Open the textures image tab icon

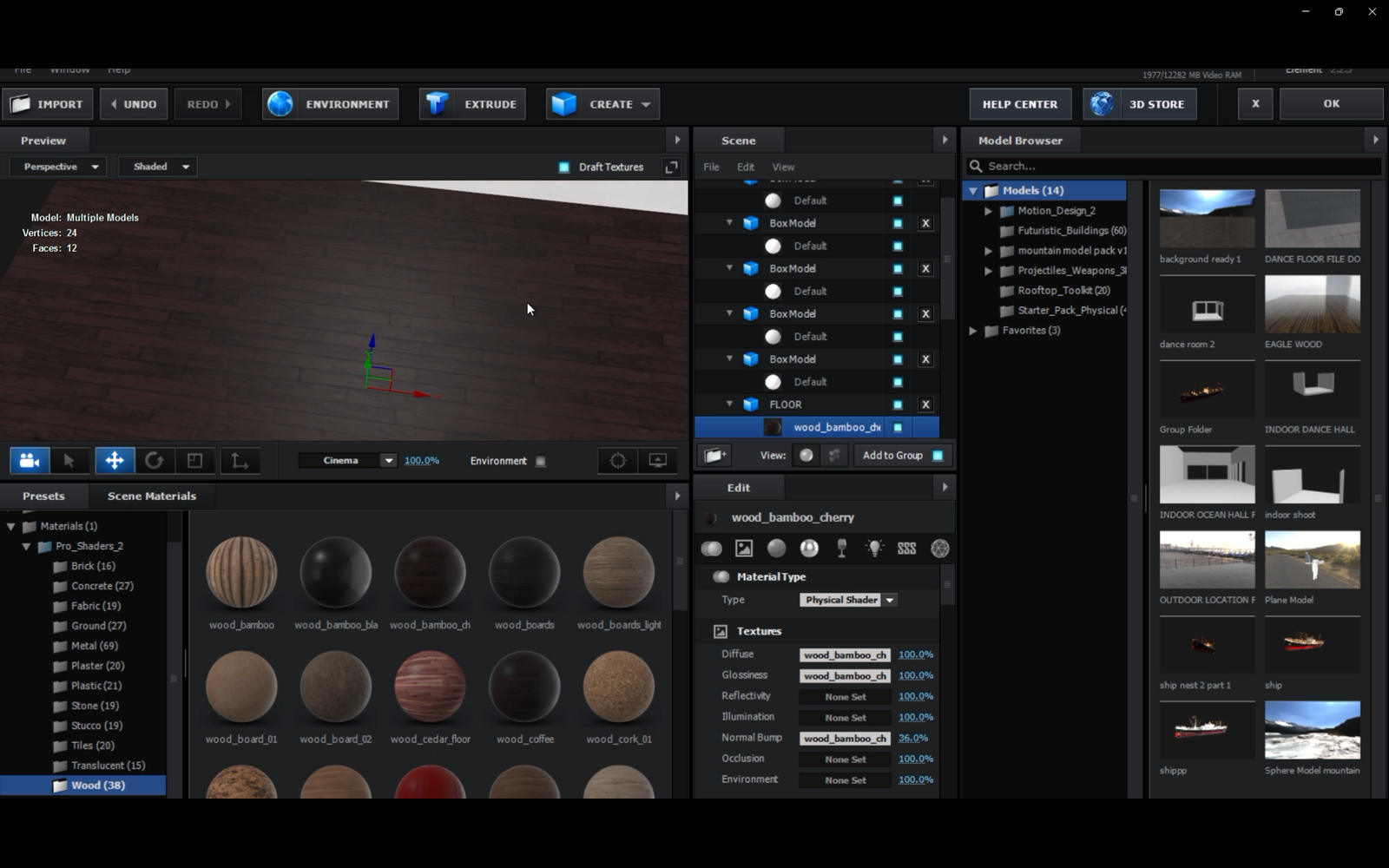pos(744,549)
